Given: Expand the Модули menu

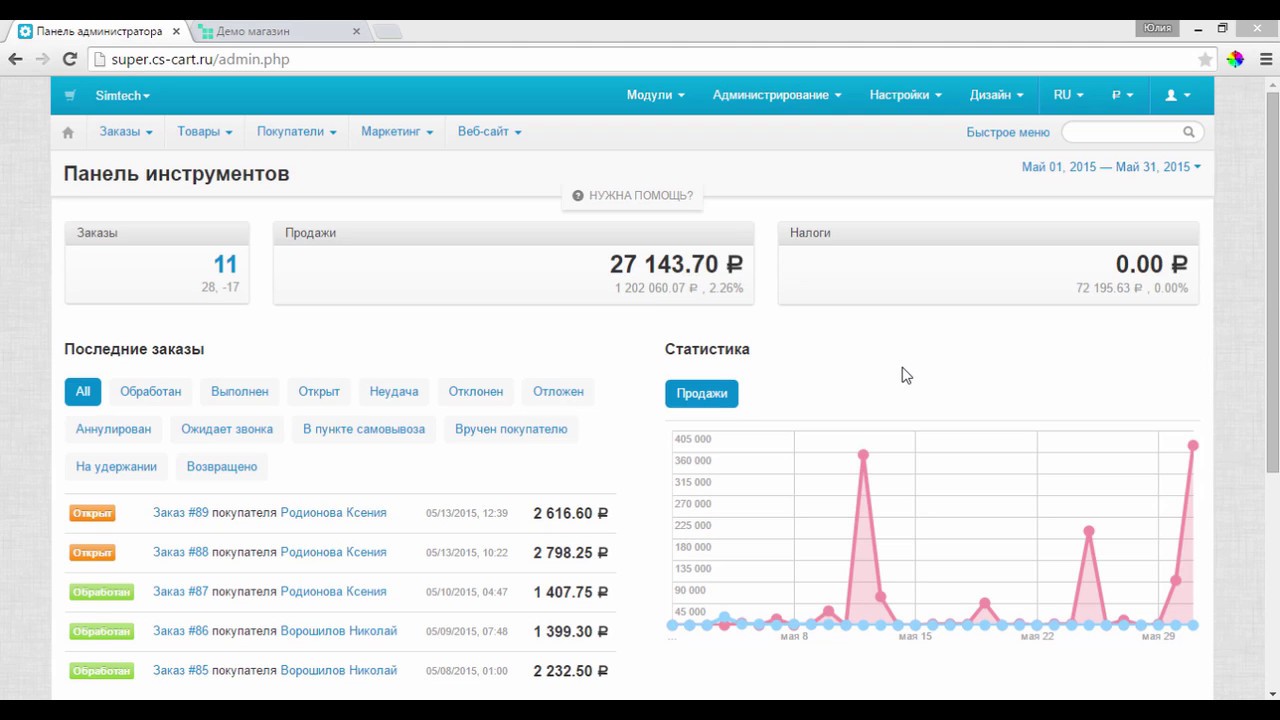Looking at the screenshot, I should click(656, 95).
